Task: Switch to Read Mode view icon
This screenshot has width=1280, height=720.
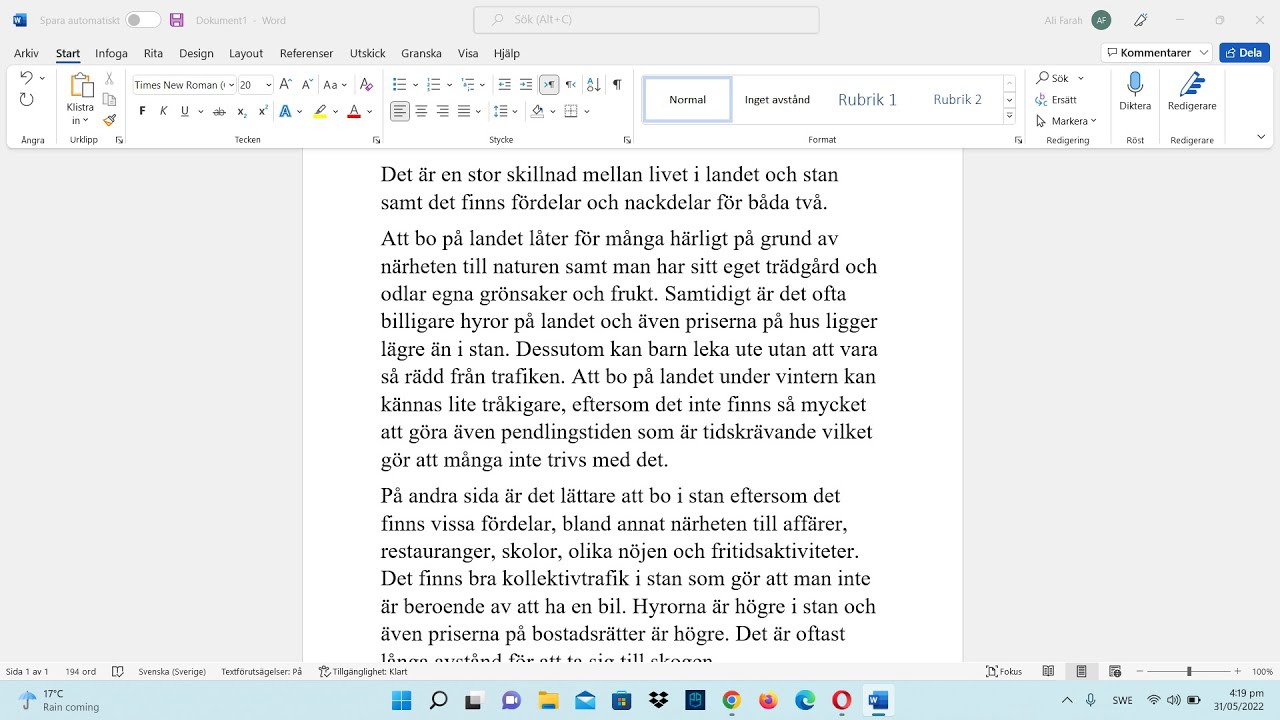Action: (x=1048, y=672)
